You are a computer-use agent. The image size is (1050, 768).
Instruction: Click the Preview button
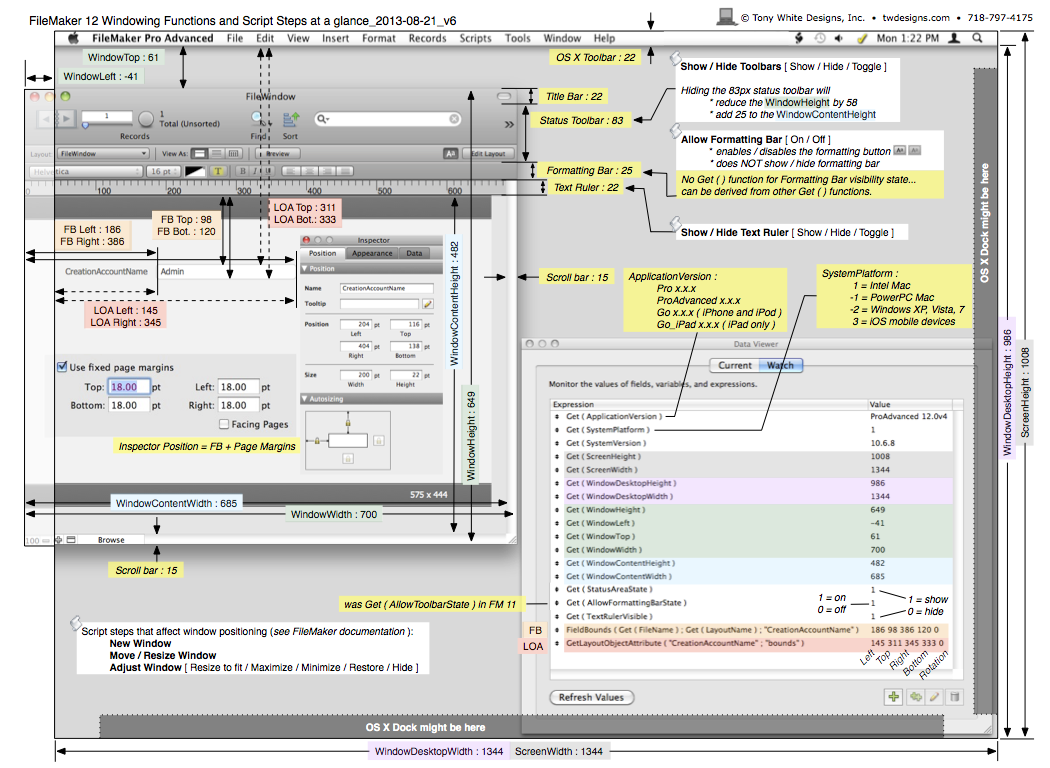(x=278, y=153)
